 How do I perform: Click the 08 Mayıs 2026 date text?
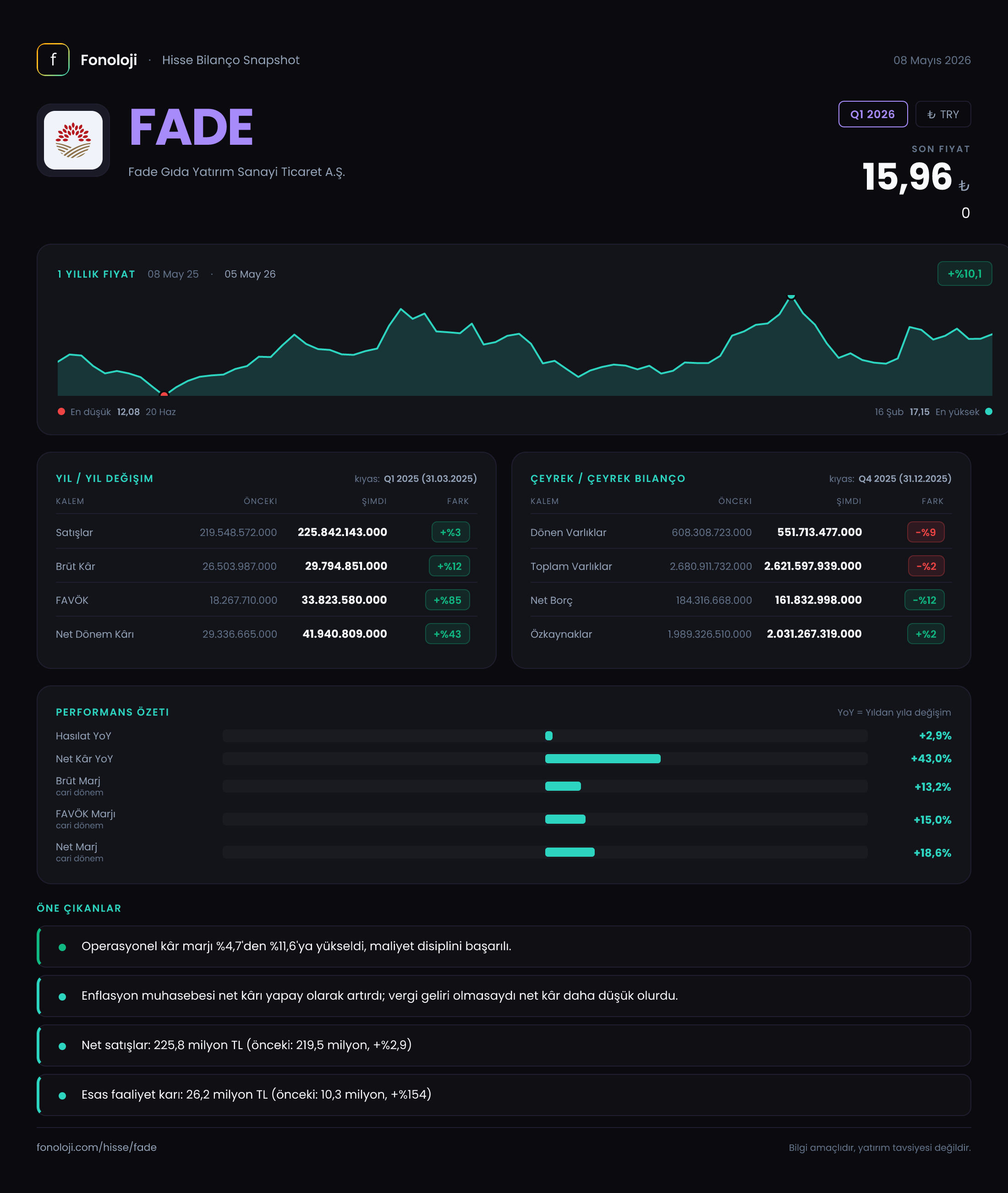tap(932, 60)
